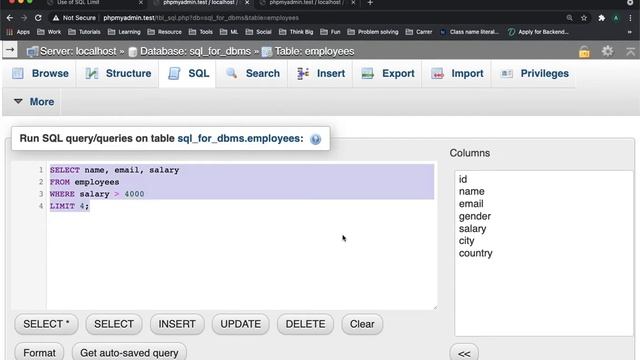
Task: Click the Privileges icon
Action: coord(507,73)
